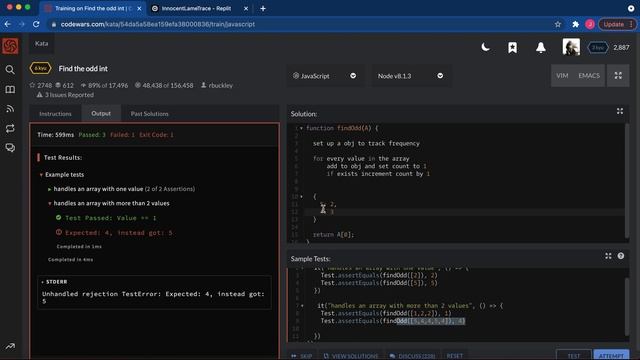This screenshot has width=640, height=360.
Task: Click the star icon next to 2748
Action: (32, 85)
